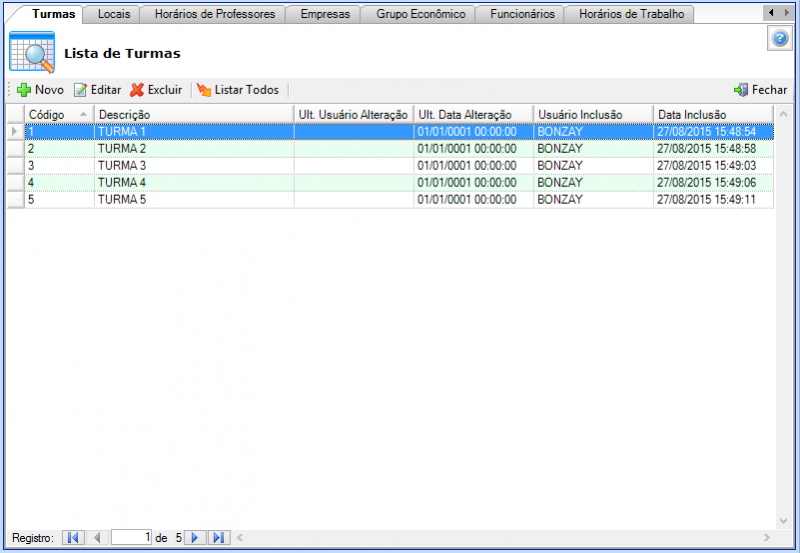Close the list with Fechar
This screenshot has width=800, height=553.
(x=760, y=90)
